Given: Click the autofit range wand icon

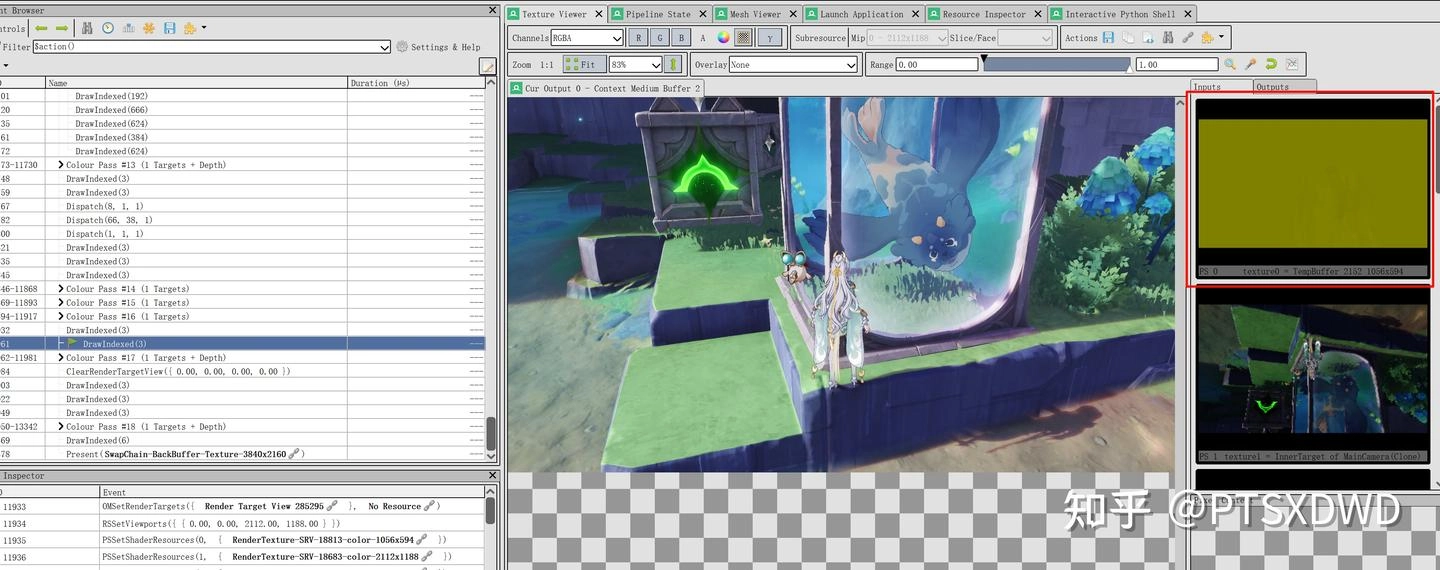Looking at the screenshot, I should tap(1251, 64).
